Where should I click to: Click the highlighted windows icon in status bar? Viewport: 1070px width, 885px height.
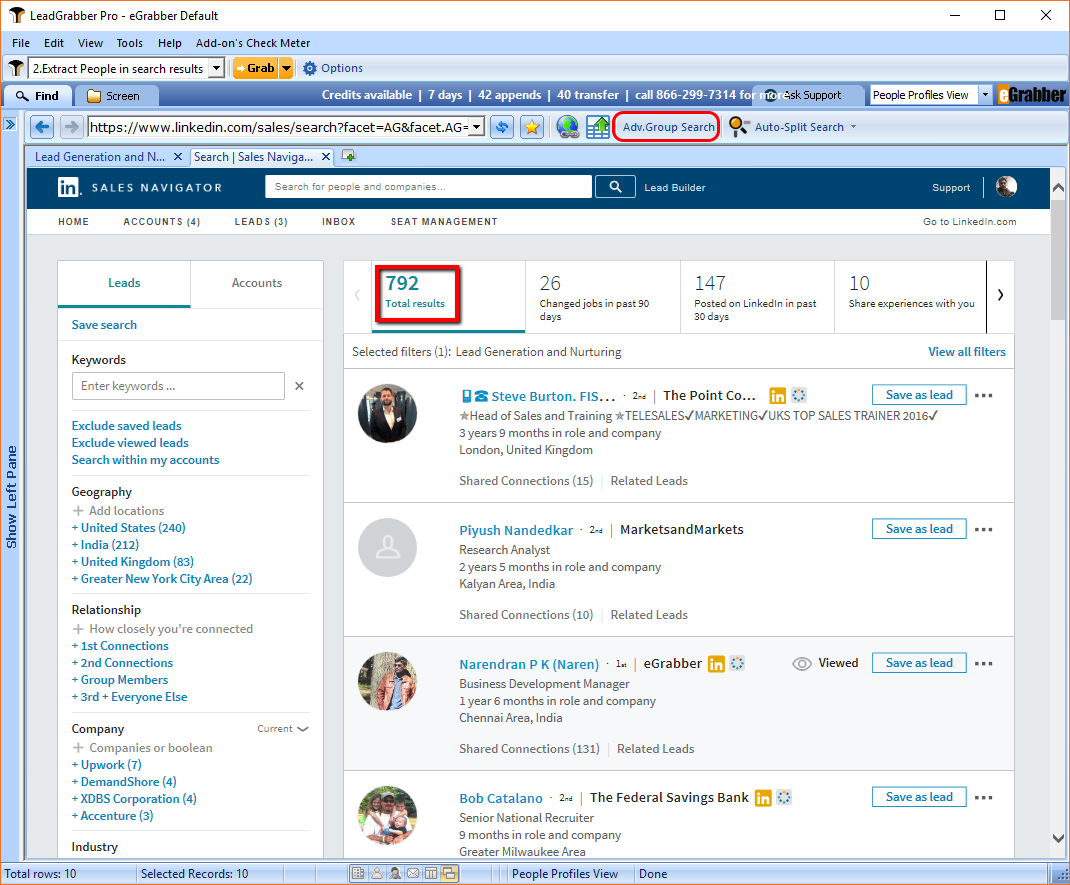tap(449, 873)
